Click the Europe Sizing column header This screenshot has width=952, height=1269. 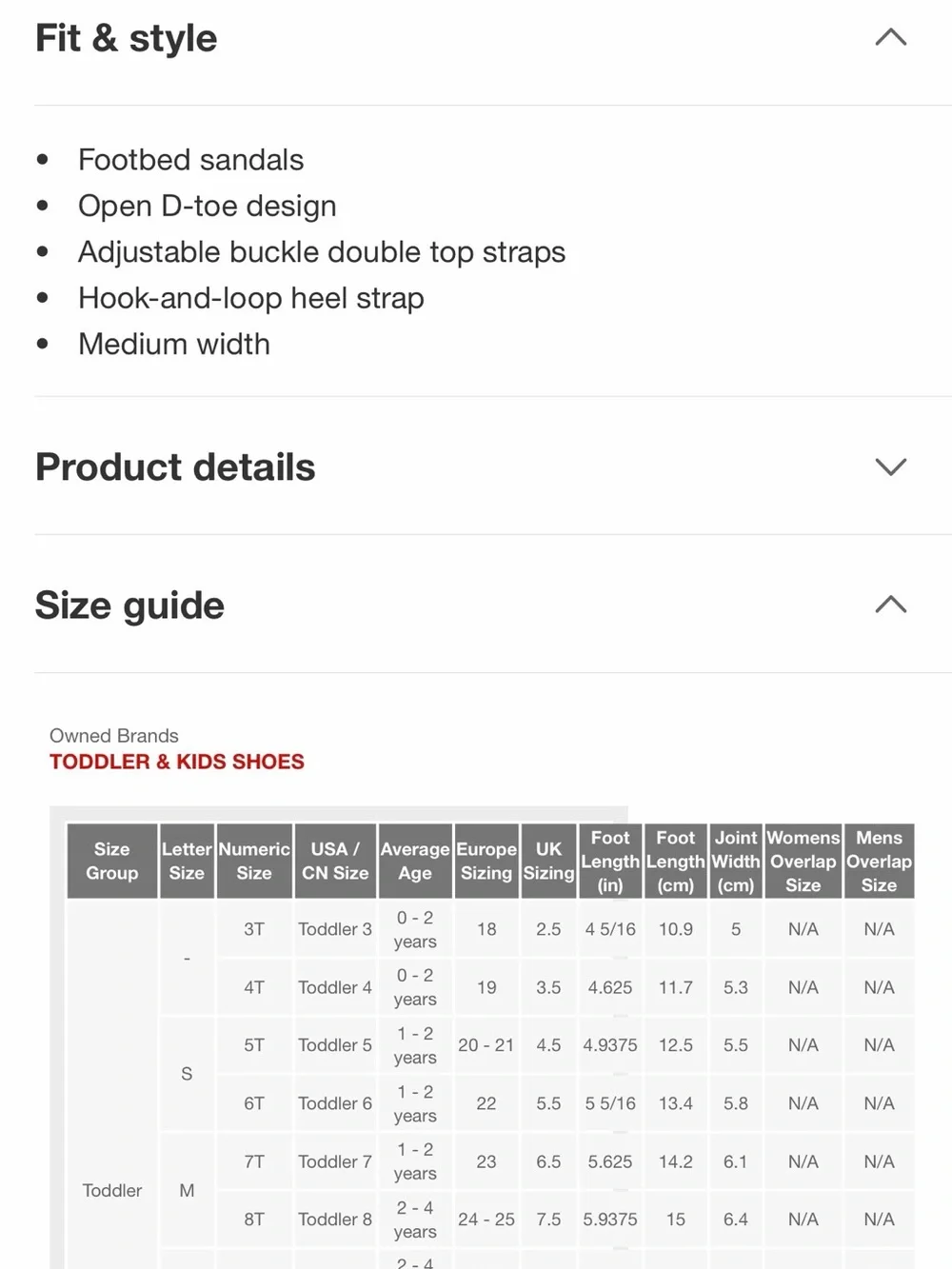pos(486,861)
